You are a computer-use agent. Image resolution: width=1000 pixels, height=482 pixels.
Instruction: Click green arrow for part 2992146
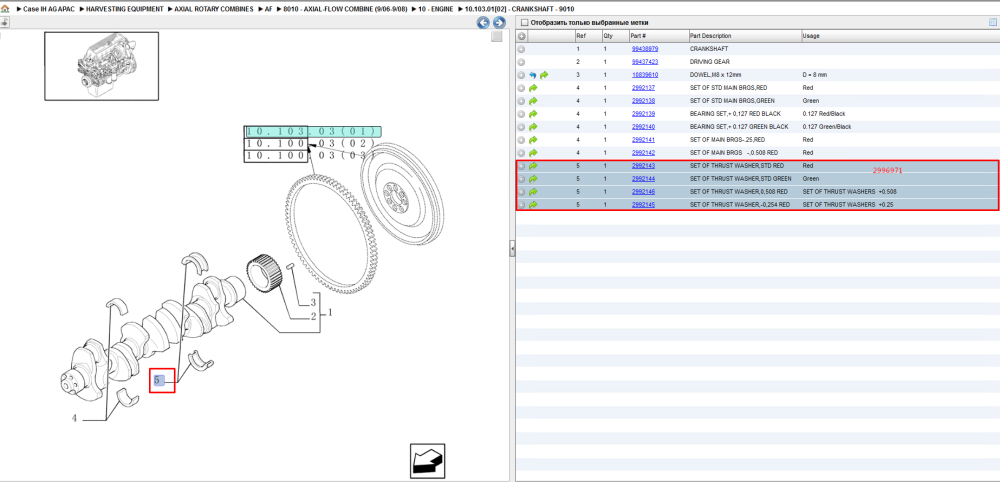tap(533, 192)
